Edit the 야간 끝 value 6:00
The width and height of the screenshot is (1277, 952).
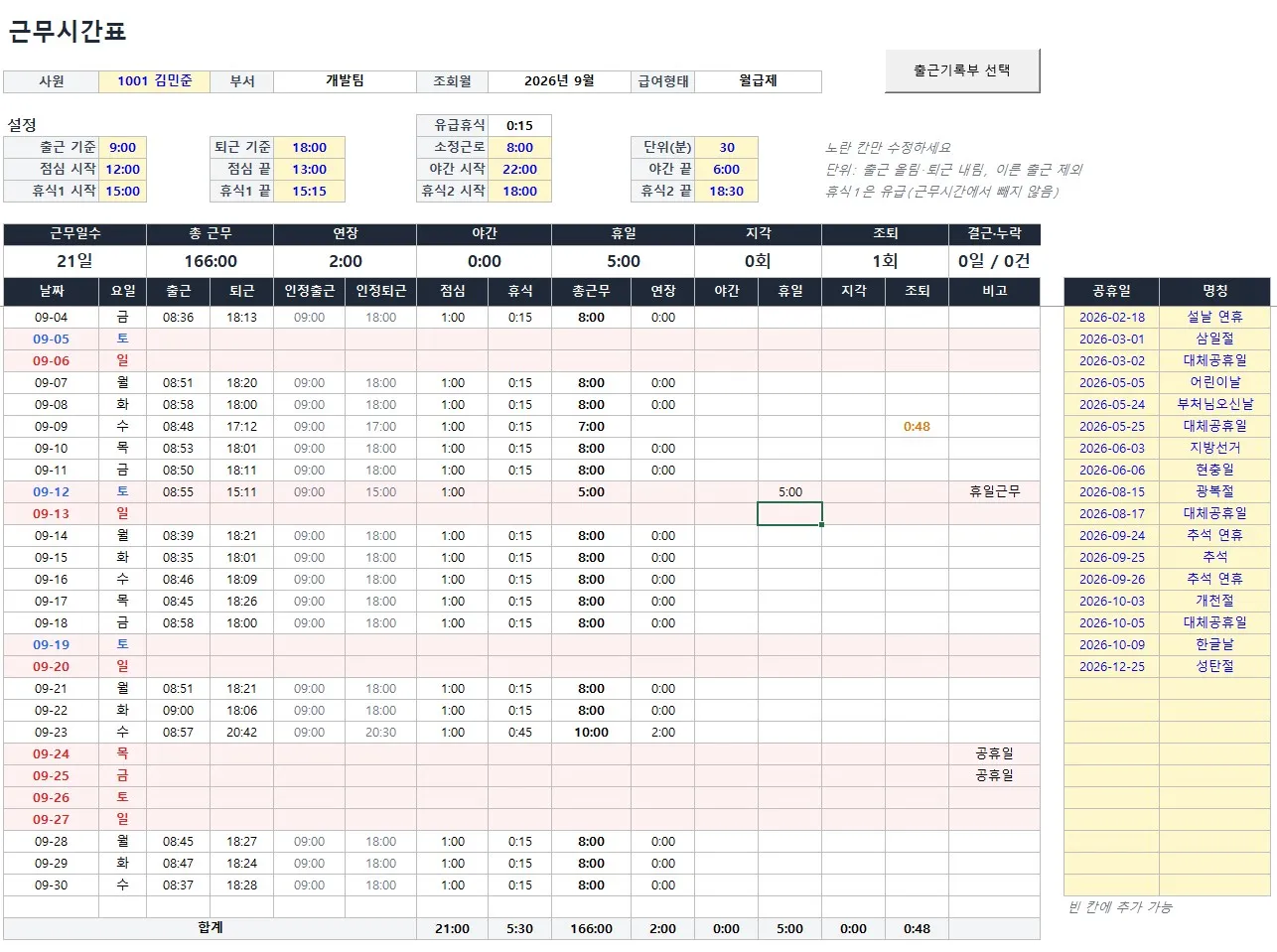[727, 169]
